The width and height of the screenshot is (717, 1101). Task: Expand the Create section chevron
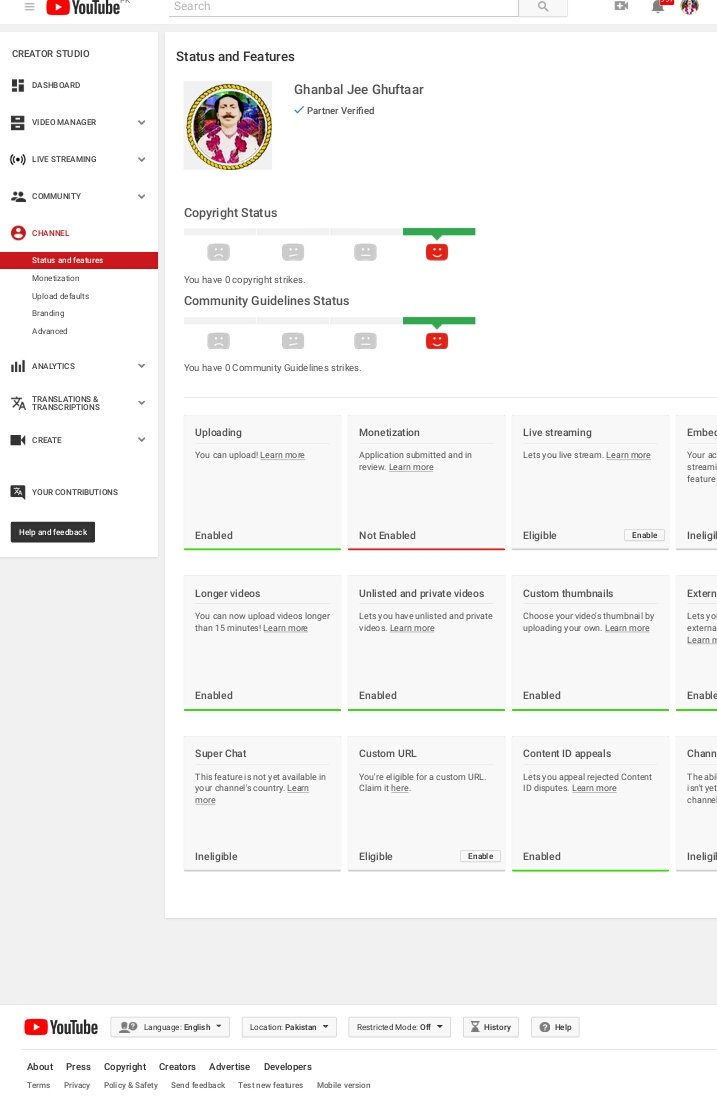point(142,440)
